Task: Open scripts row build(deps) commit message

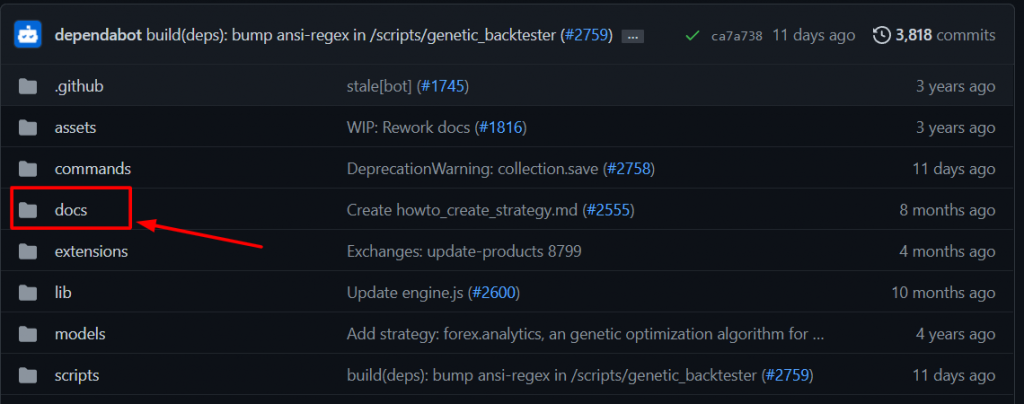Action: point(553,376)
